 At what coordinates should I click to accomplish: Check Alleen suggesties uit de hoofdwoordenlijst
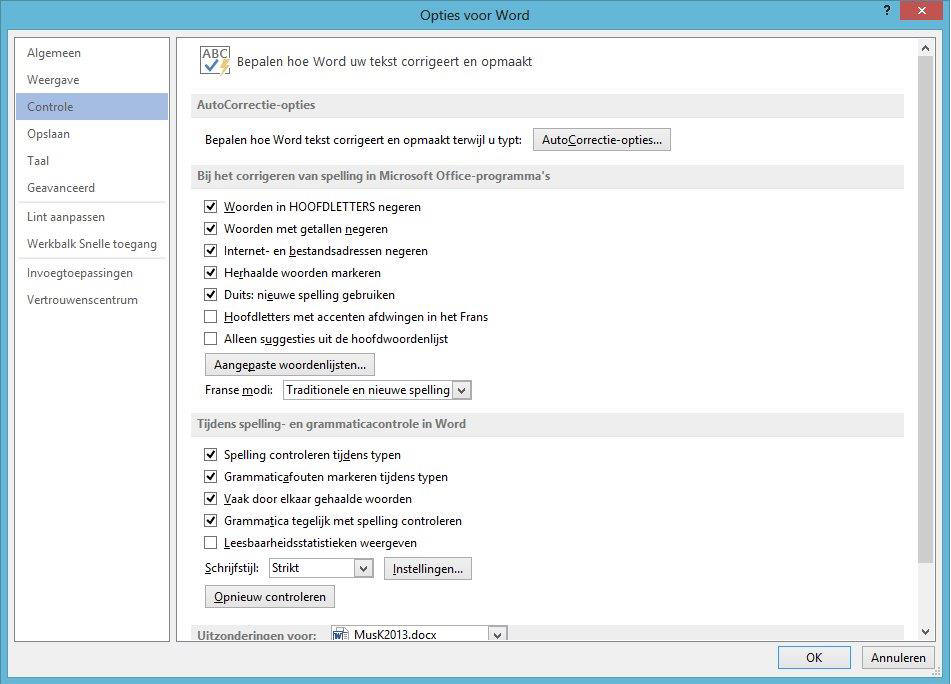coord(210,338)
